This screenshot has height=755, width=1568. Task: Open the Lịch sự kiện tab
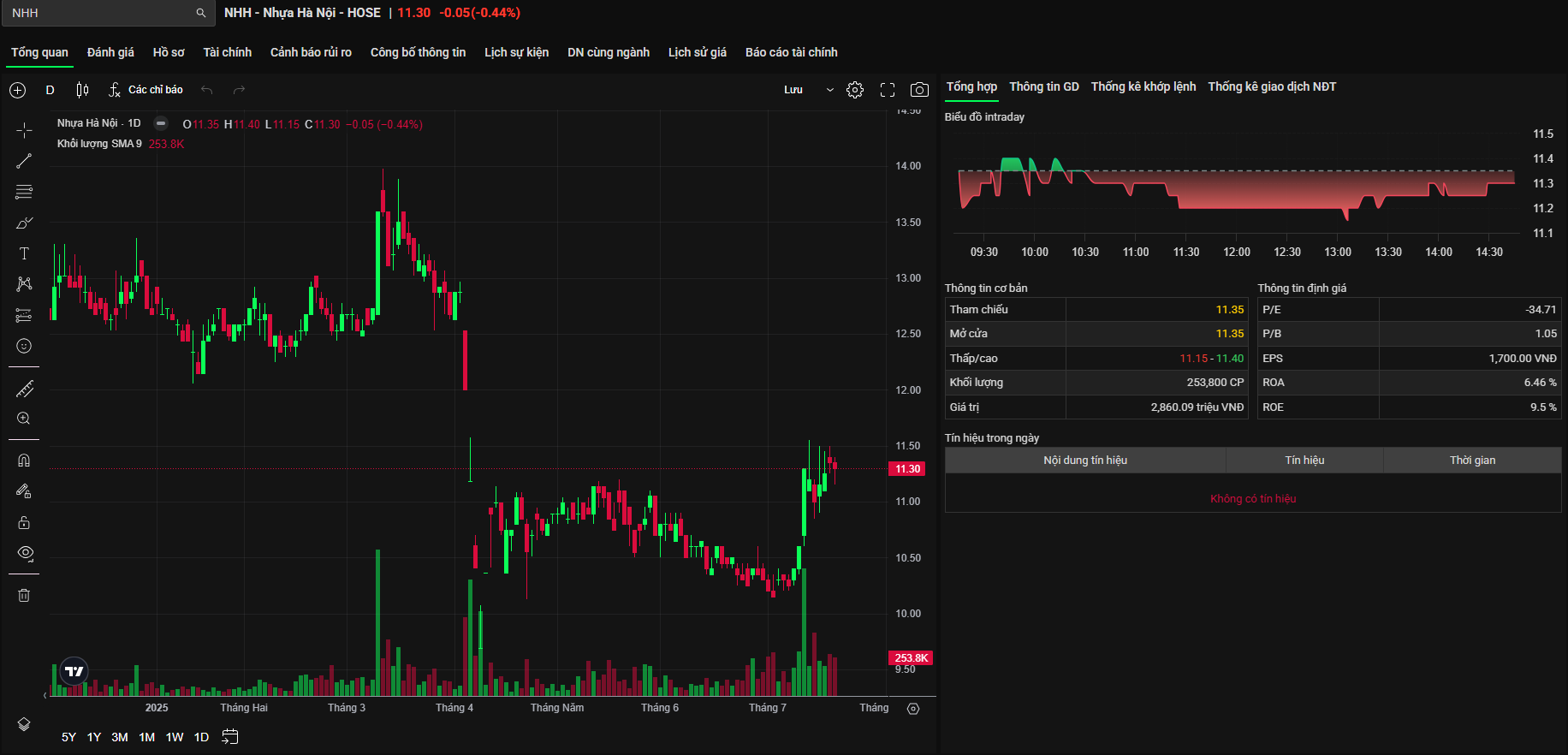pos(516,52)
